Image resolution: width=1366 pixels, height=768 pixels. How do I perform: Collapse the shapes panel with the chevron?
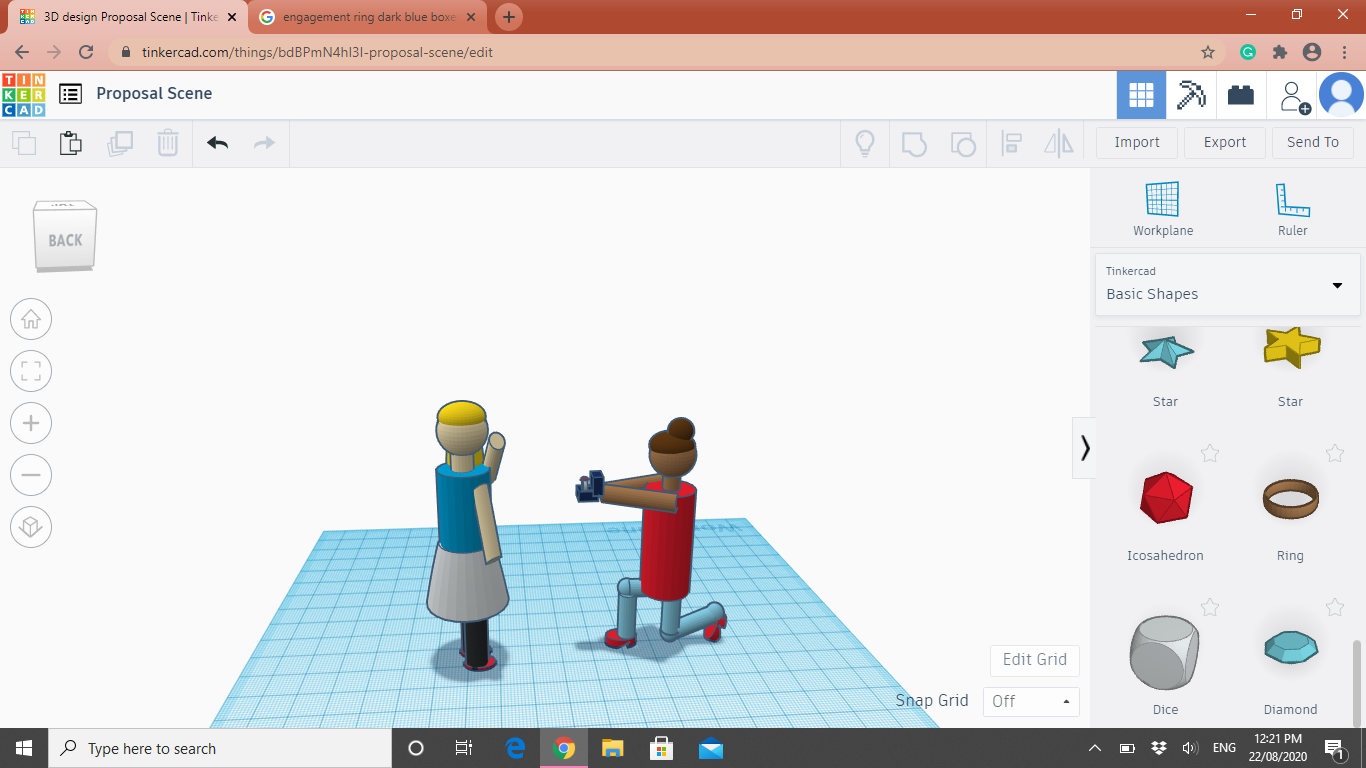1085,448
